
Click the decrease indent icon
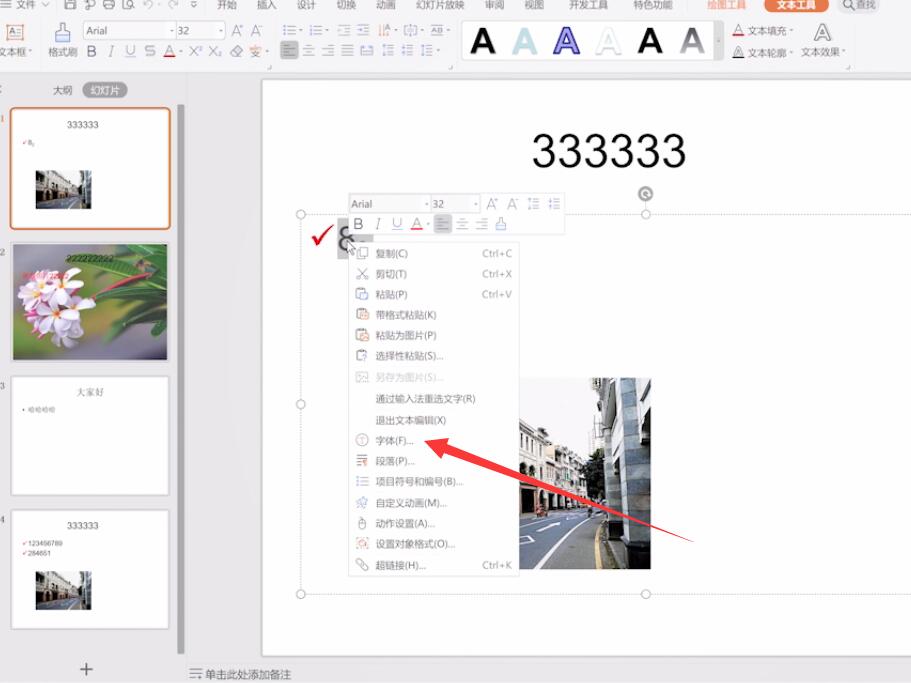(344, 30)
